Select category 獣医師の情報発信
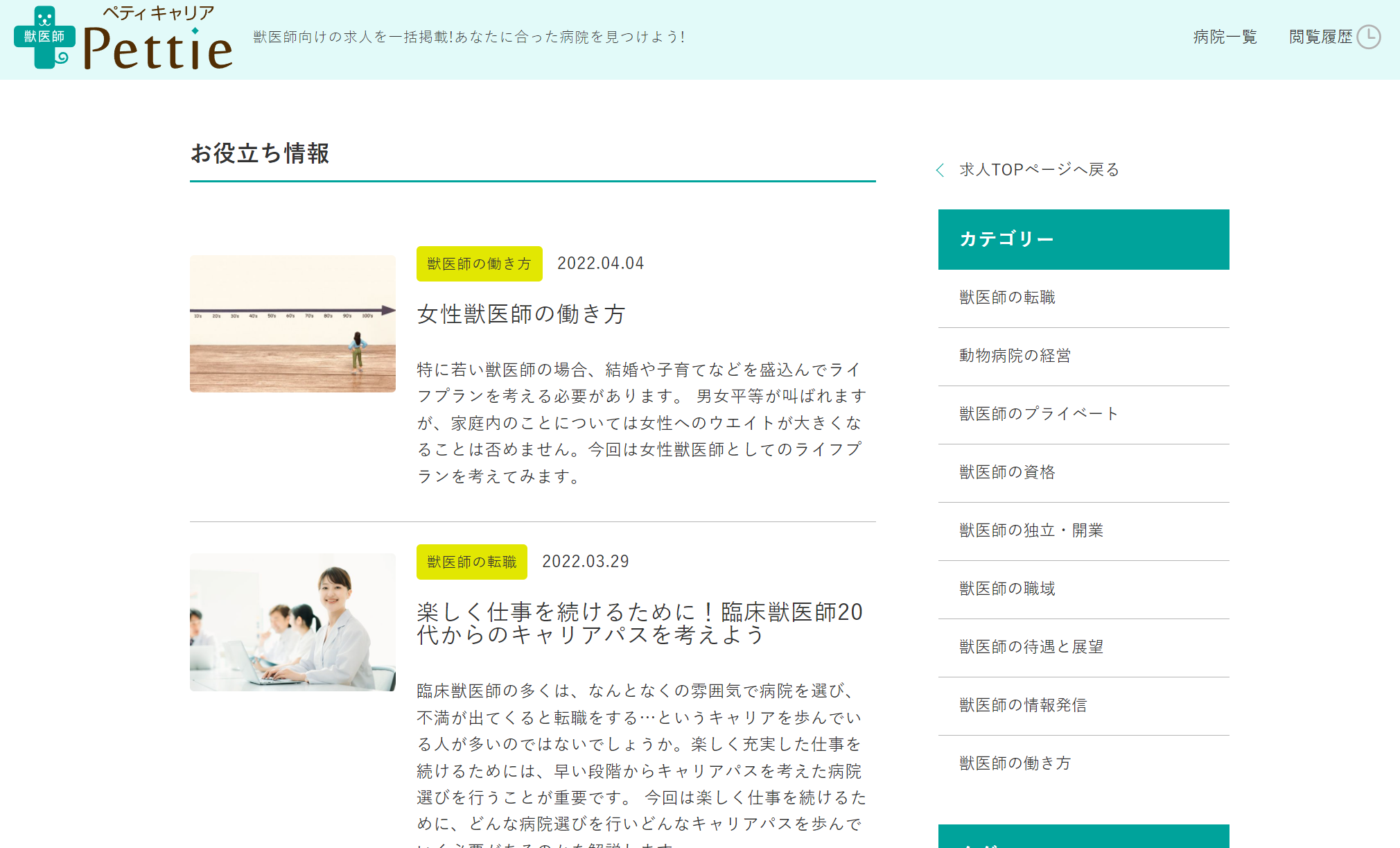Image resolution: width=1400 pixels, height=848 pixels. 1023,705
